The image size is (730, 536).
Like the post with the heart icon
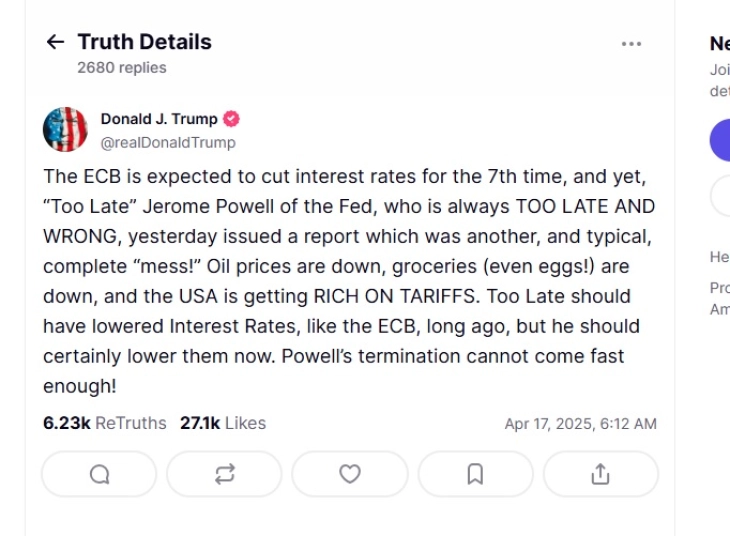click(350, 474)
